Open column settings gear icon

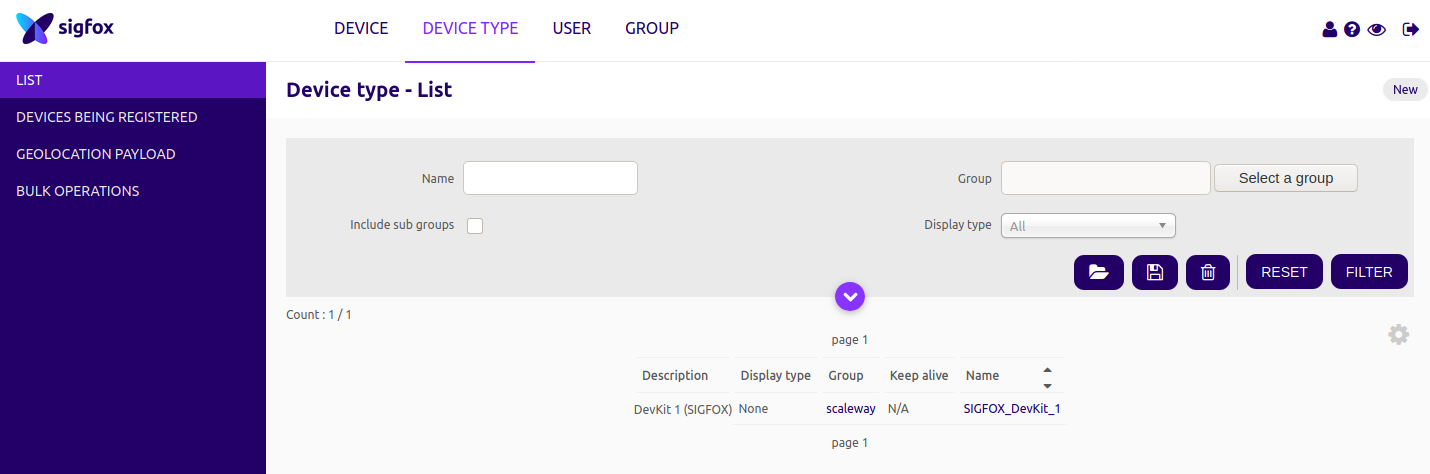click(1398, 335)
